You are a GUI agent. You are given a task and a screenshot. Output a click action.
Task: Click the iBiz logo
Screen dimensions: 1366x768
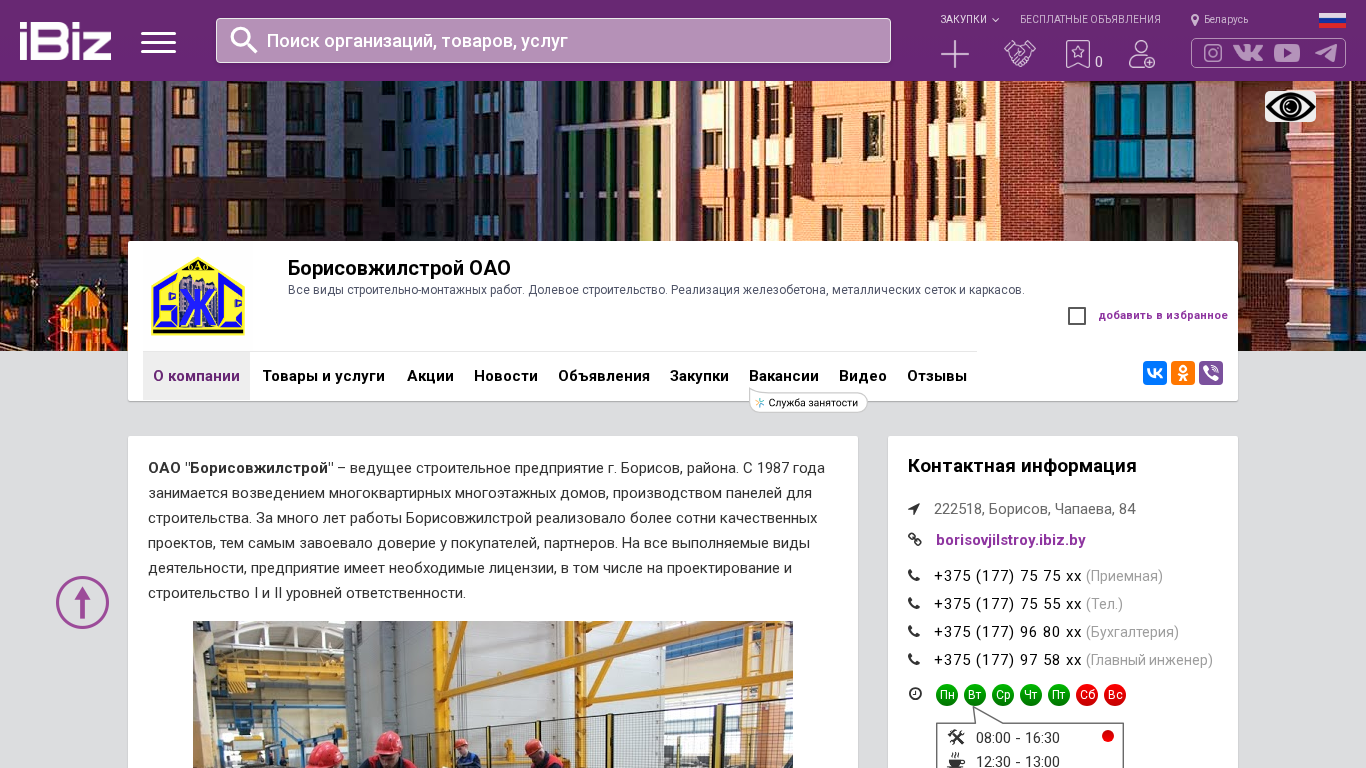pos(65,41)
